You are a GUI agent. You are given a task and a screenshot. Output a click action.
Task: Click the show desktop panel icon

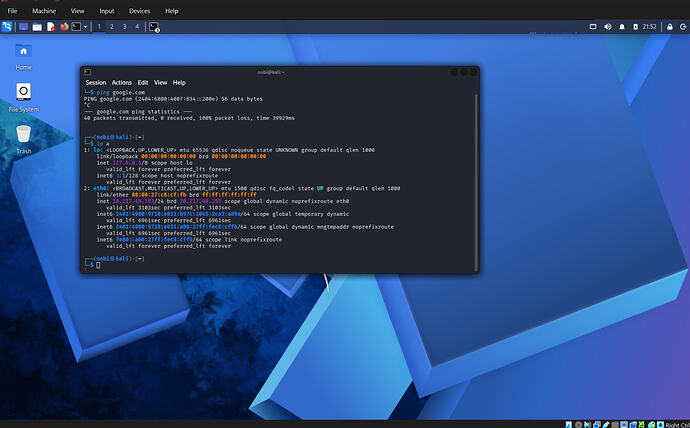(x=24, y=27)
